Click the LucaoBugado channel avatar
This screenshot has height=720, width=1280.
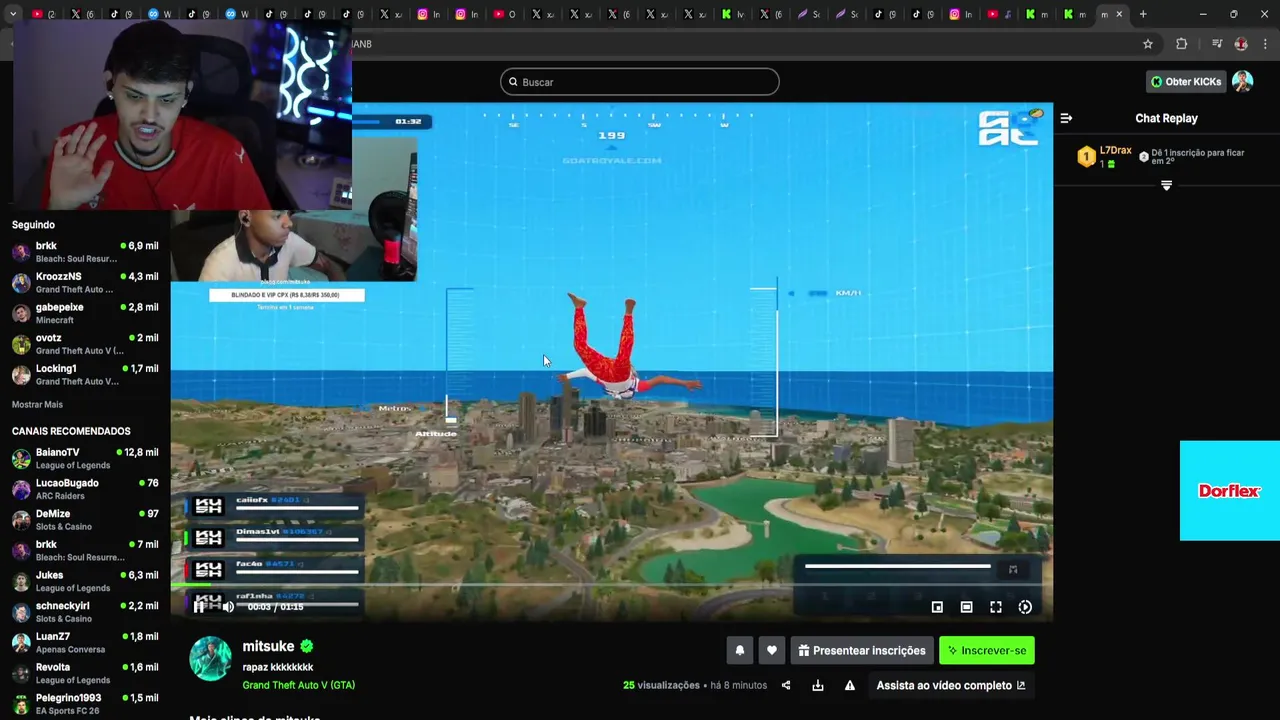pyautogui.click(x=21, y=490)
